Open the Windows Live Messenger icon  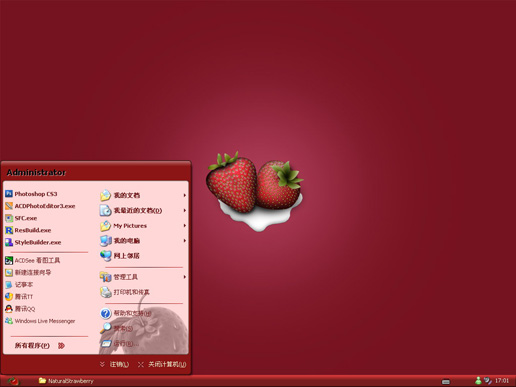[9, 321]
